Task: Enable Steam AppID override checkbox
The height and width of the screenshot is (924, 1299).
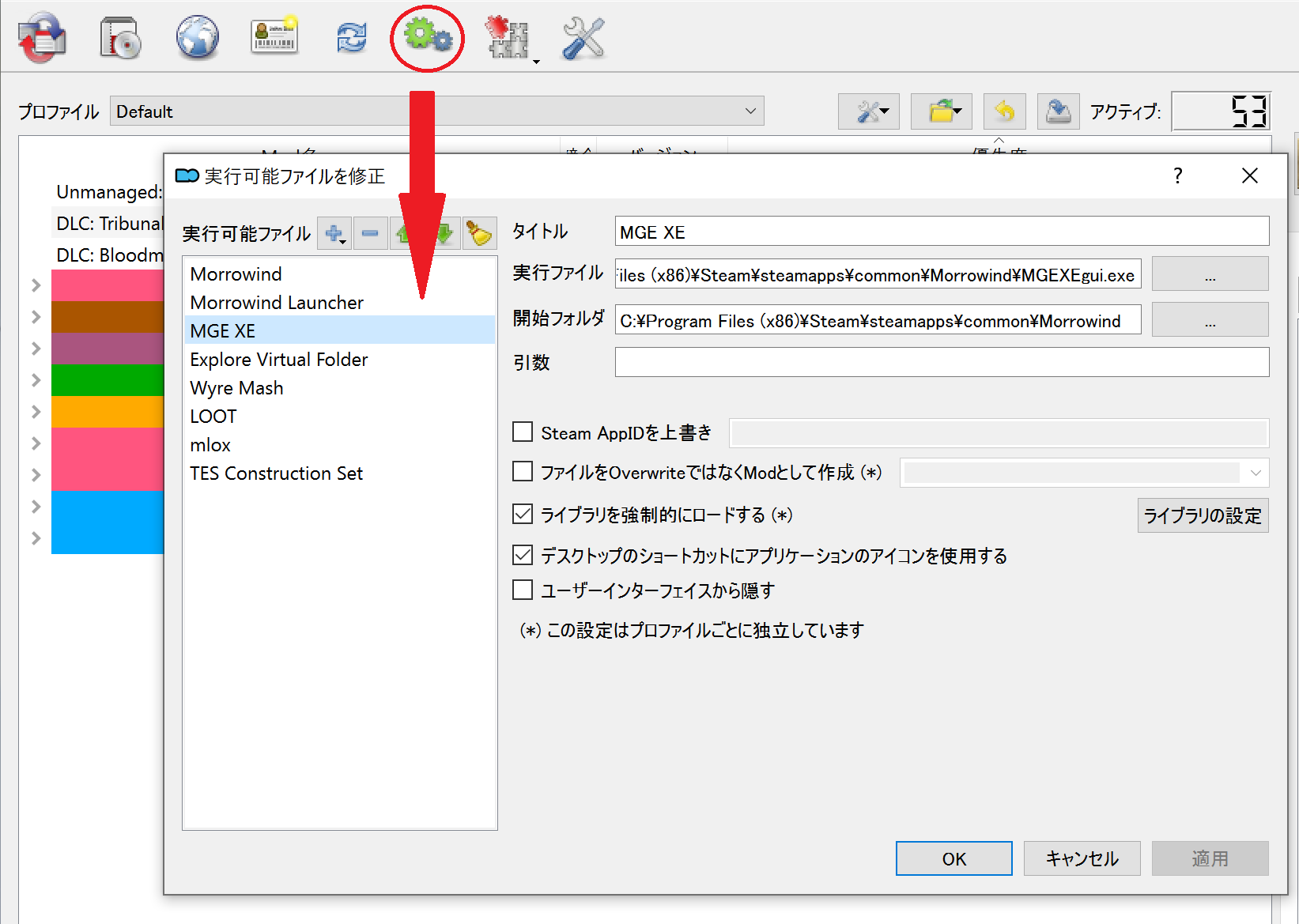Action: click(x=523, y=432)
